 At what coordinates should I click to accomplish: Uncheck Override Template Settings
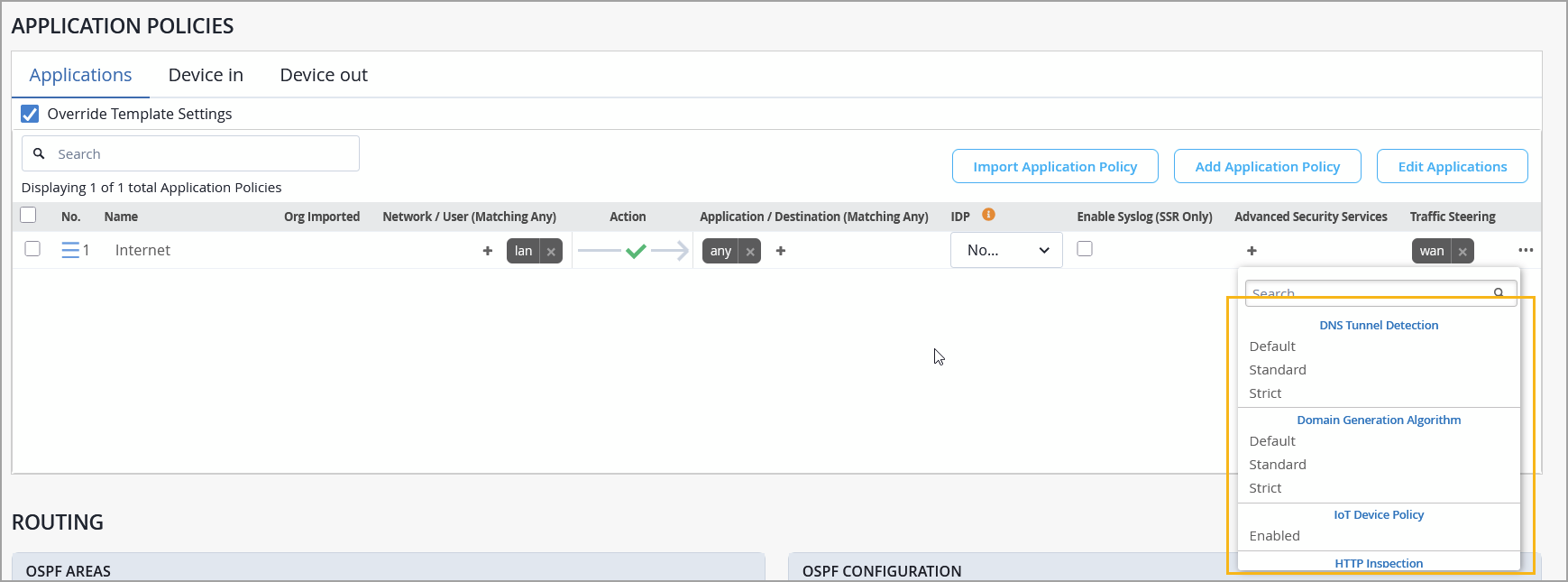click(x=30, y=114)
